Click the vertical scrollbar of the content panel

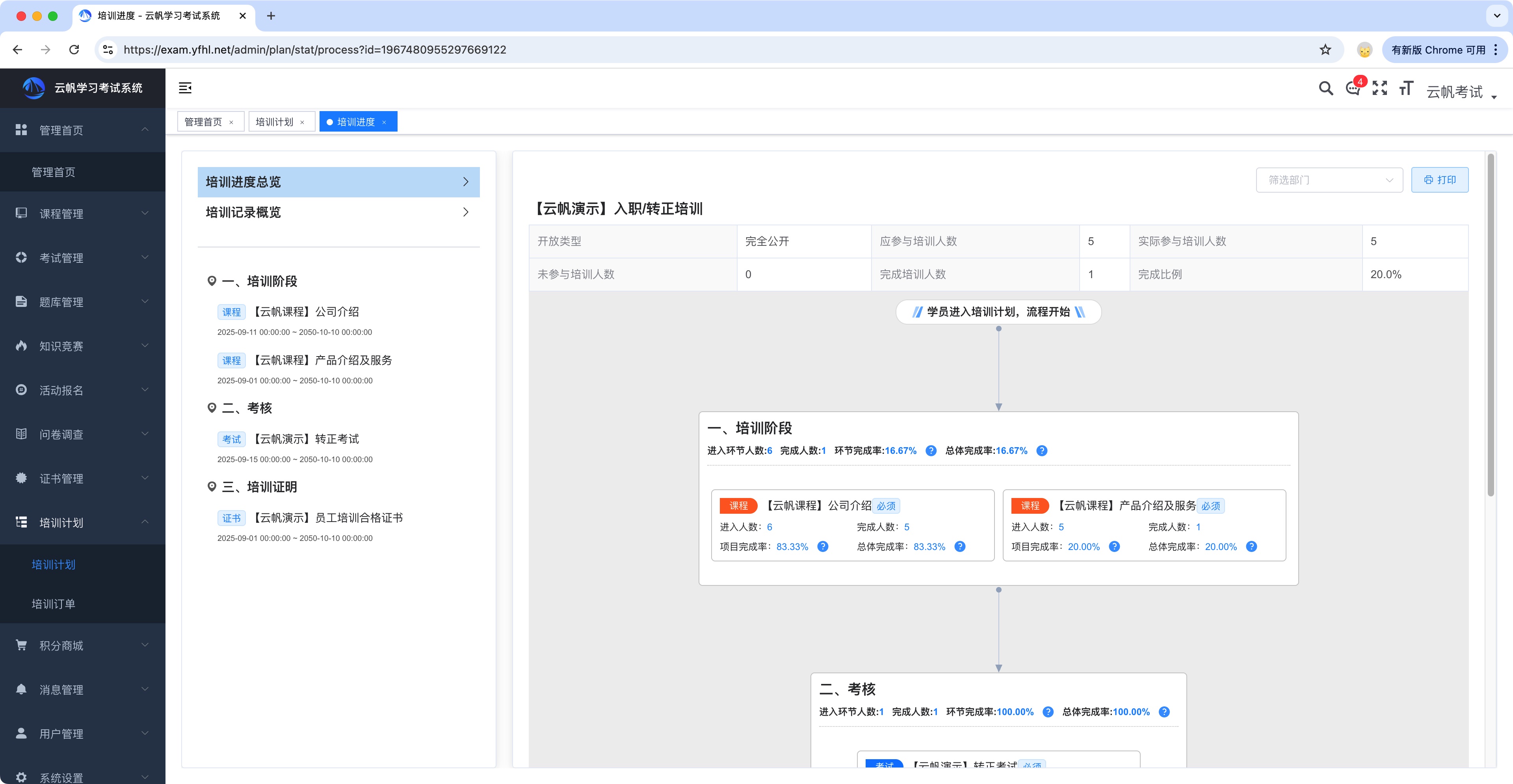[1490, 326]
